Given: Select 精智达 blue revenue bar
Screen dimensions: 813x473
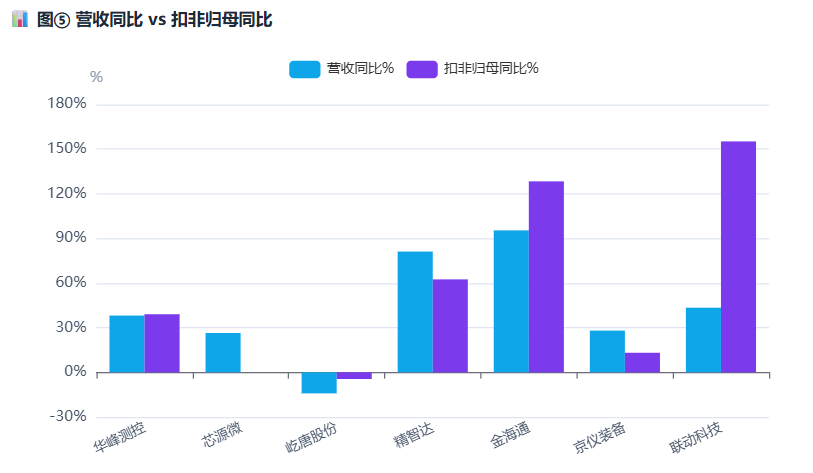Looking at the screenshot, I should (x=415, y=312).
